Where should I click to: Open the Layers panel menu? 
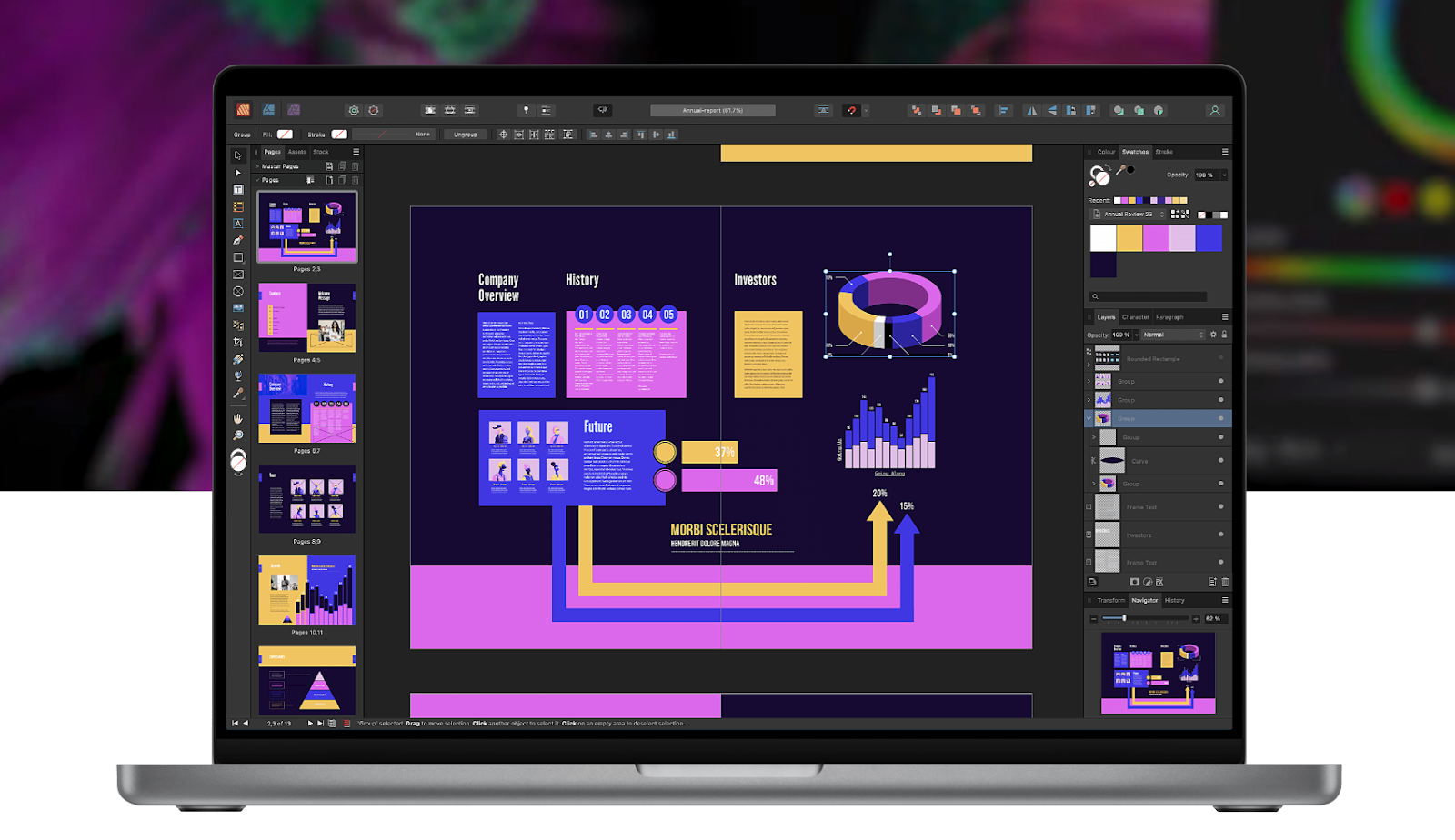click(x=1225, y=317)
